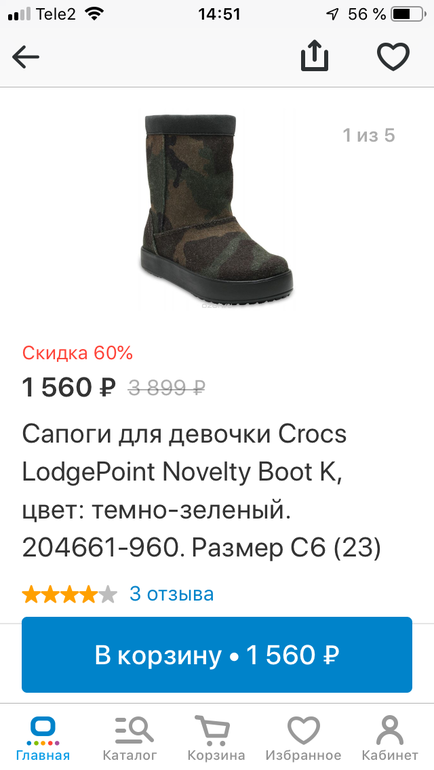Tap the В корзину button
434x770 pixels.
pyautogui.click(x=217, y=655)
